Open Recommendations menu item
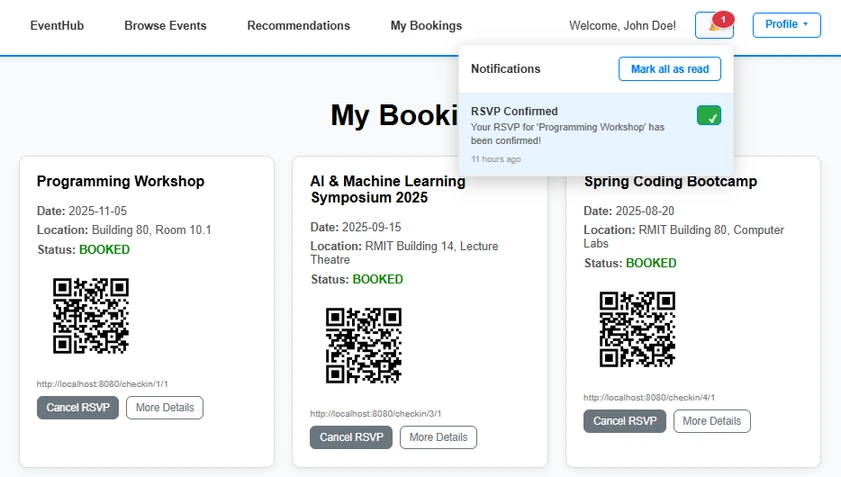841x477 pixels. [x=298, y=26]
